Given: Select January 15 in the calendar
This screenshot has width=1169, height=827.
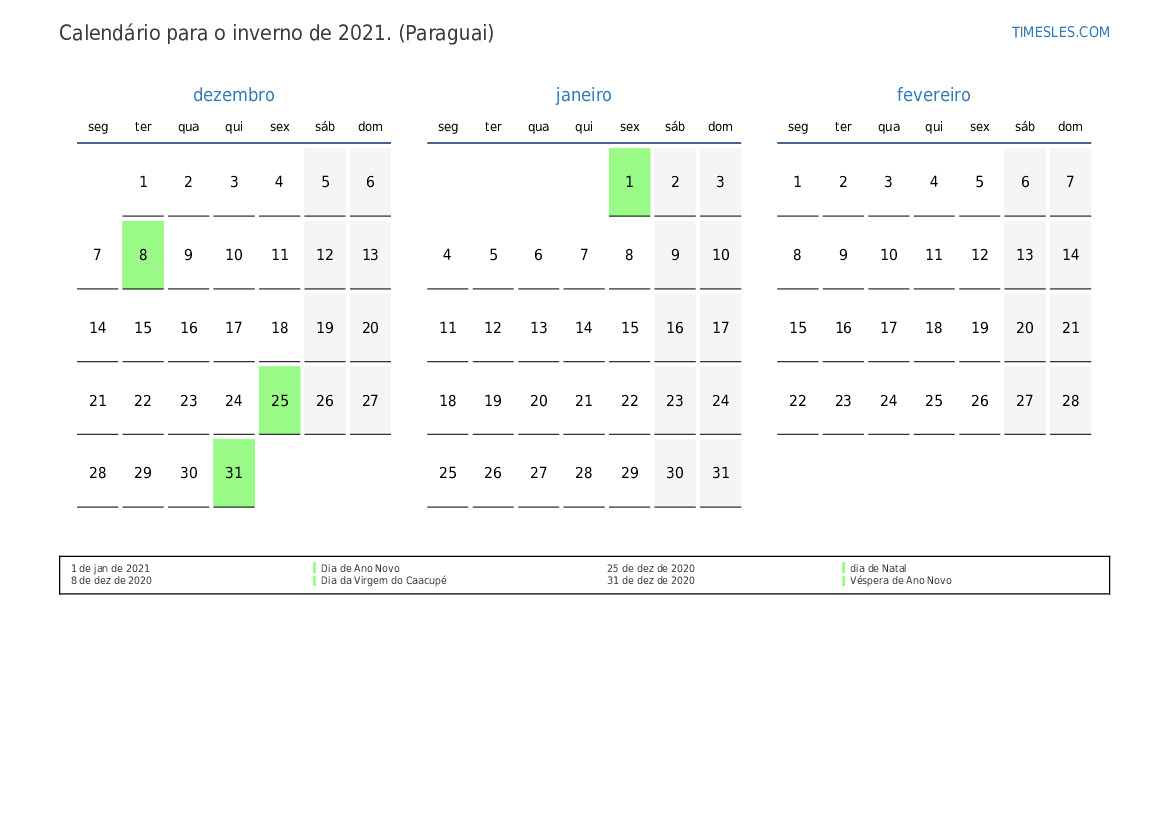Looking at the screenshot, I should [x=629, y=328].
